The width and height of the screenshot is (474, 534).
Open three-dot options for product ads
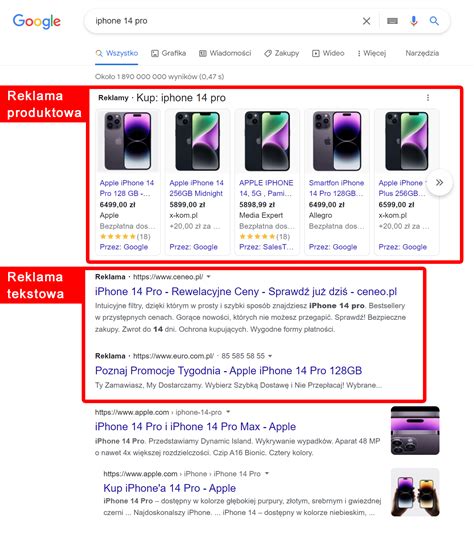428,98
